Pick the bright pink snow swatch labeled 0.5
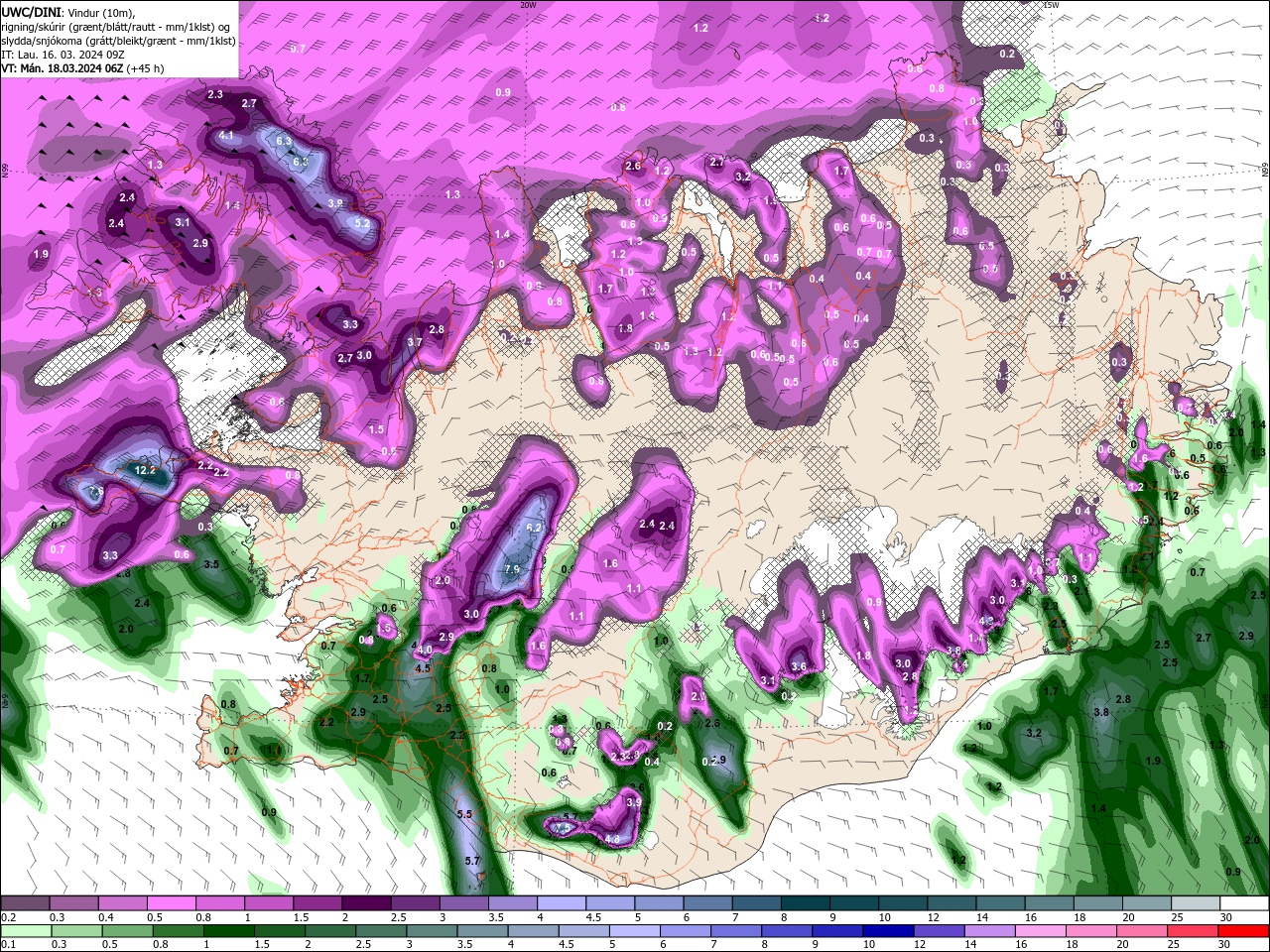Screen dimensions: 1270x952 (171, 903)
